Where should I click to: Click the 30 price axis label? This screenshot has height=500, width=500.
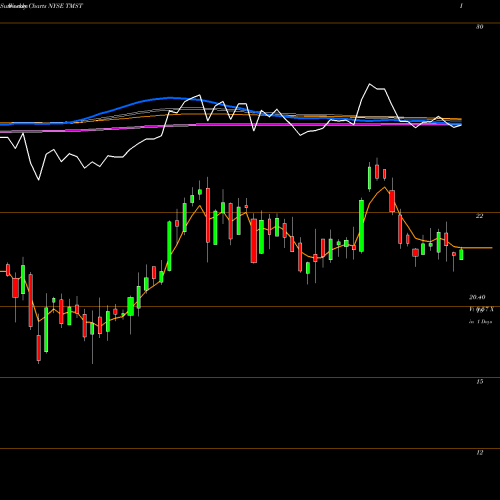point(479,27)
